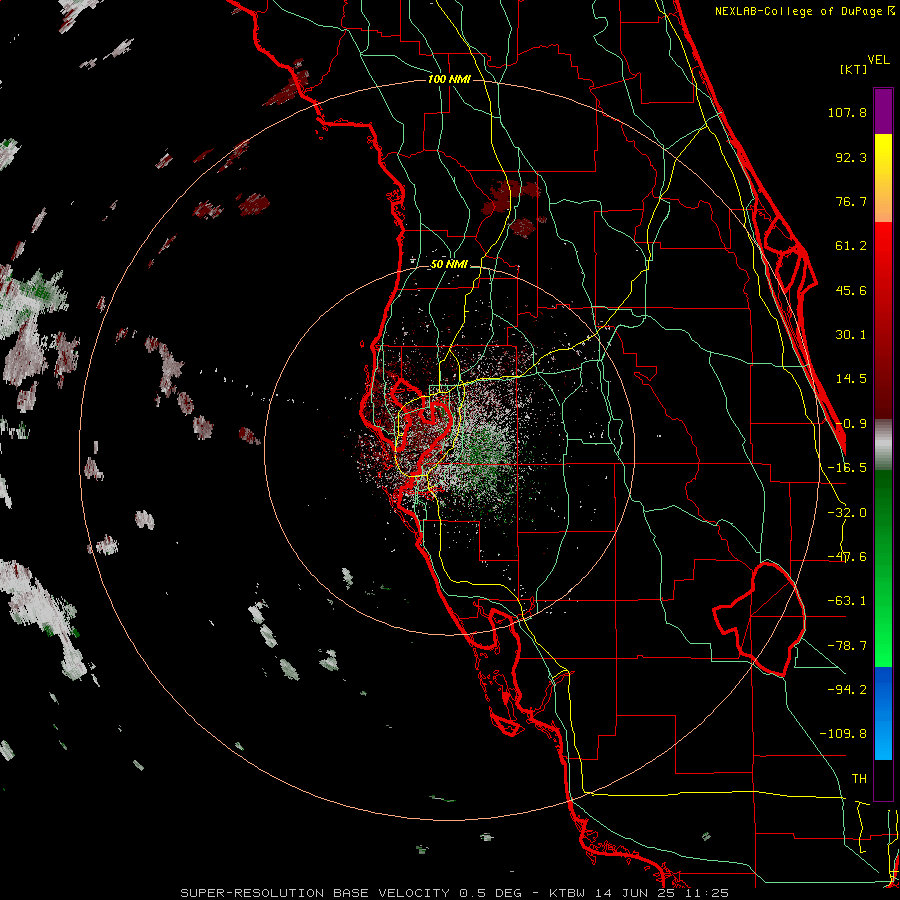Click the -109.8 velocity scale value
Viewport: 900px width, 900px height.
click(x=843, y=734)
